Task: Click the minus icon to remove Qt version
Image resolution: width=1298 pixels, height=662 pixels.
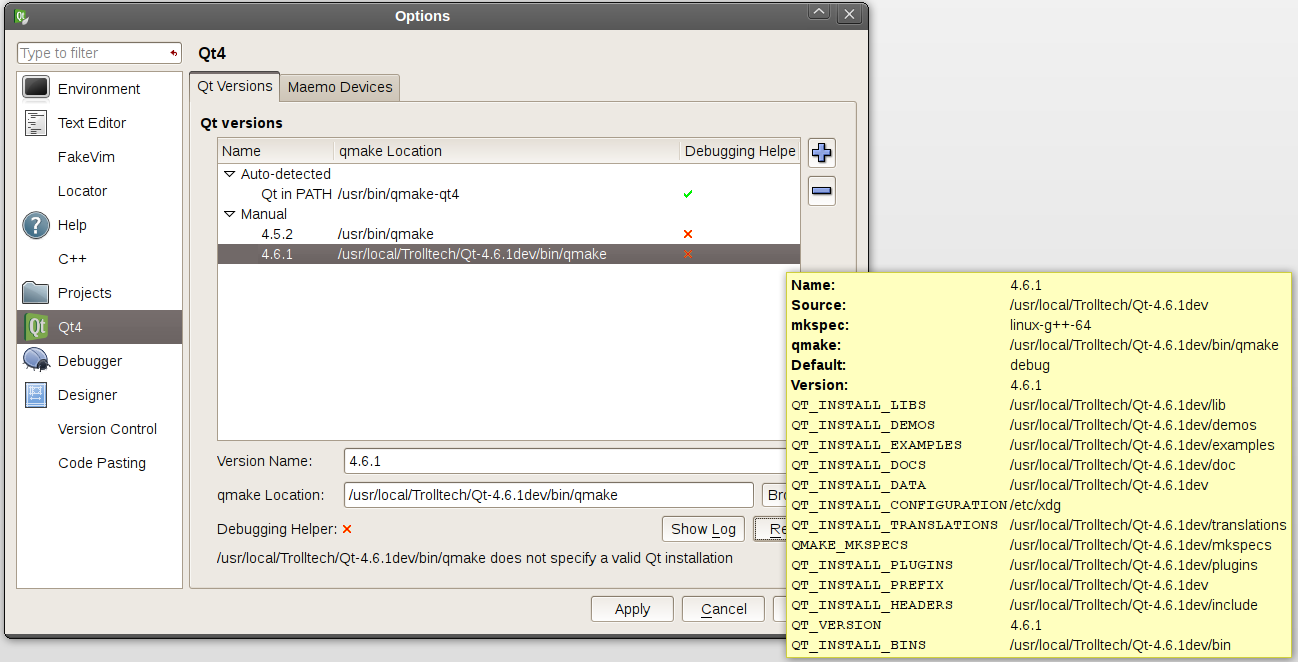Action: (x=821, y=191)
